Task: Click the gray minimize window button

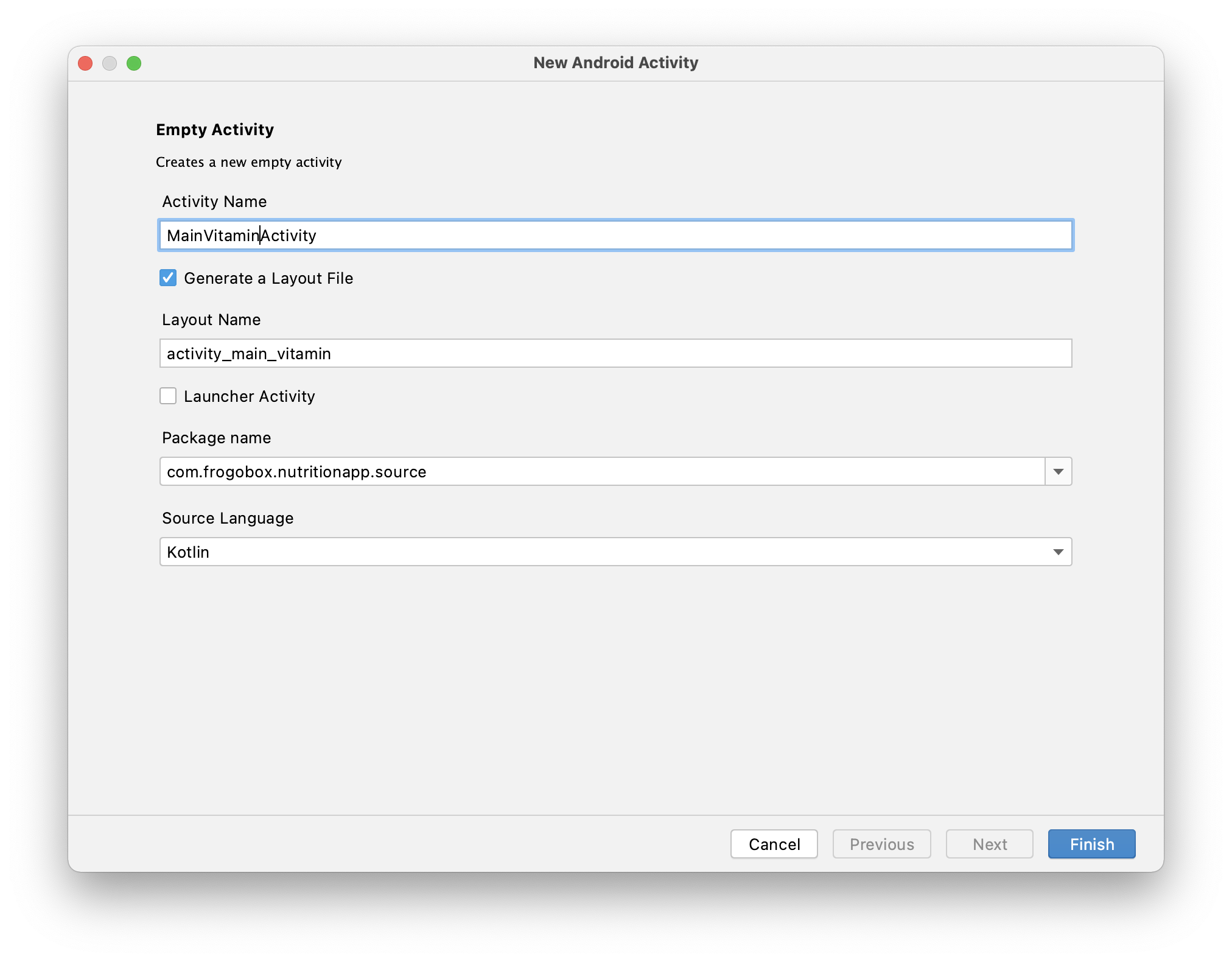Action: point(110,63)
